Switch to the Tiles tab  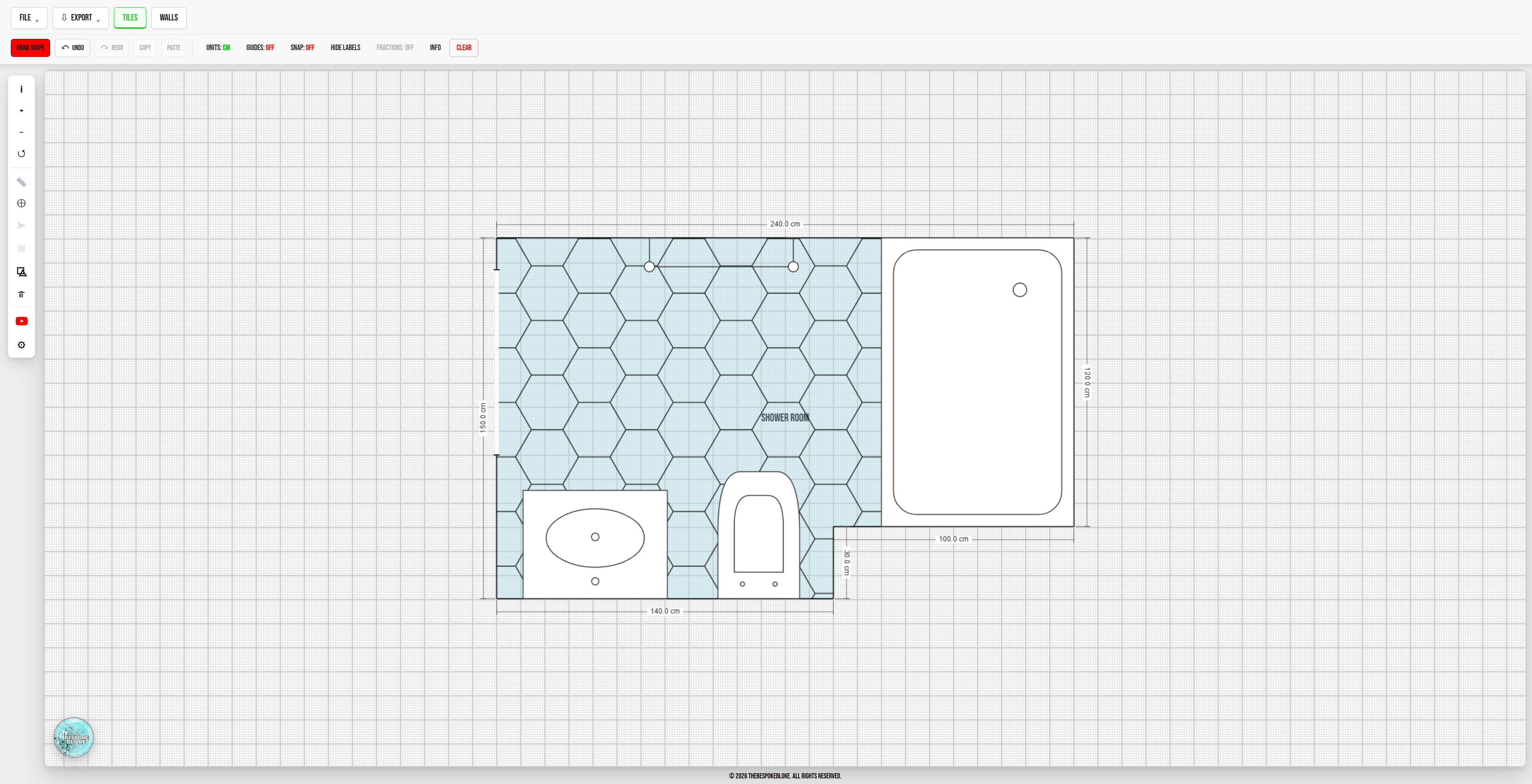[x=130, y=18]
